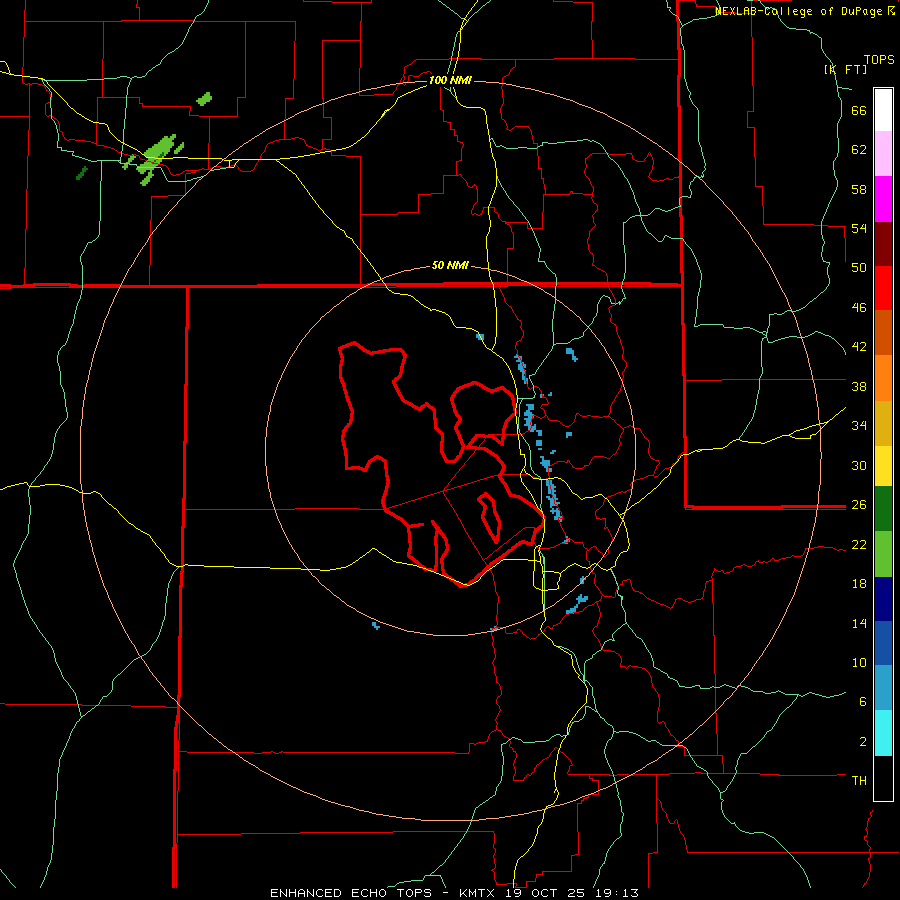The width and height of the screenshot is (900, 900).
Task: Pick the yellow legend color band
Action: [883, 466]
